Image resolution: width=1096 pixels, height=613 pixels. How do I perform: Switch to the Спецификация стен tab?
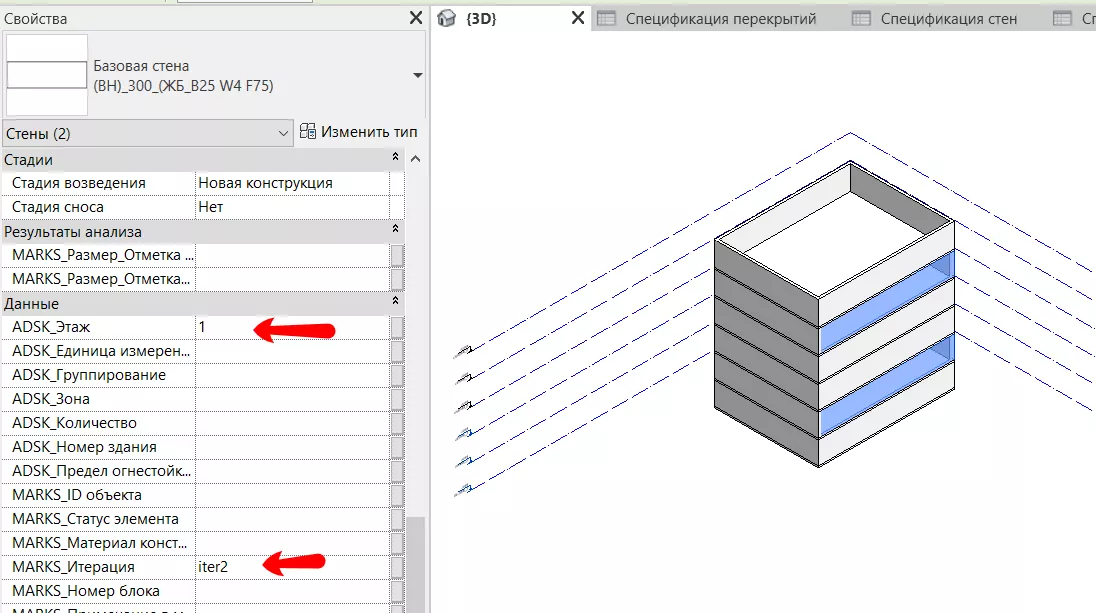click(948, 18)
